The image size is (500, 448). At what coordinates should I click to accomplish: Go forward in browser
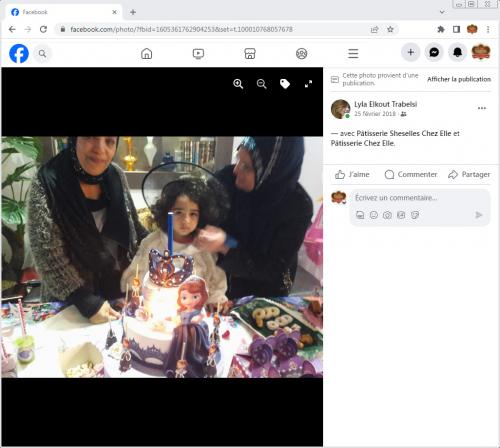28,29
